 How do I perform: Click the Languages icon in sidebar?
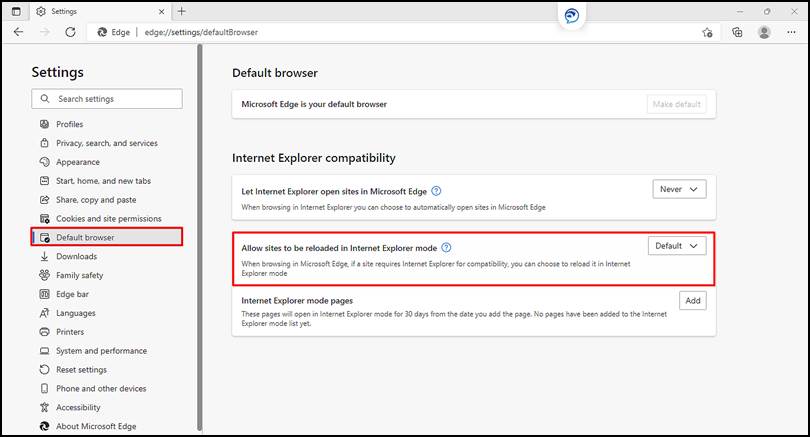44,313
